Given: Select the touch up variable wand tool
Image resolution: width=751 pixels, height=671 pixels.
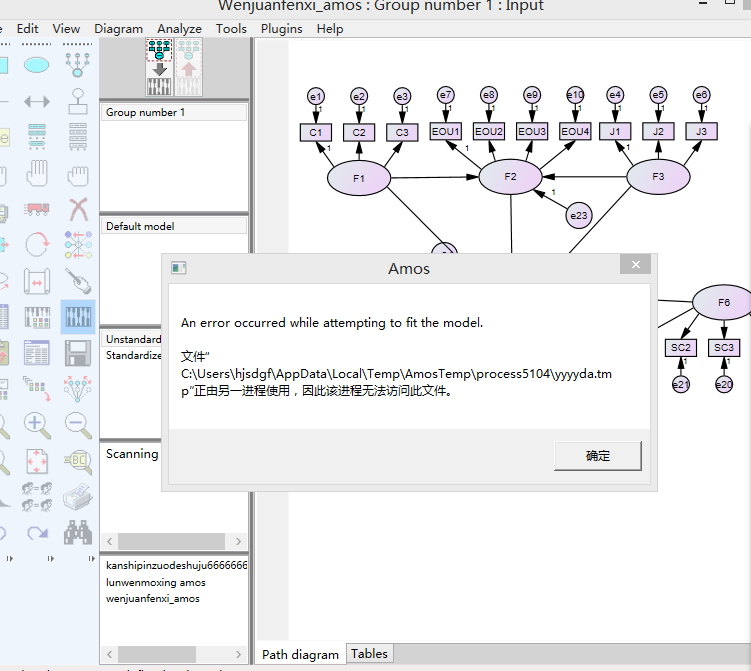Looking at the screenshot, I should (x=78, y=281).
